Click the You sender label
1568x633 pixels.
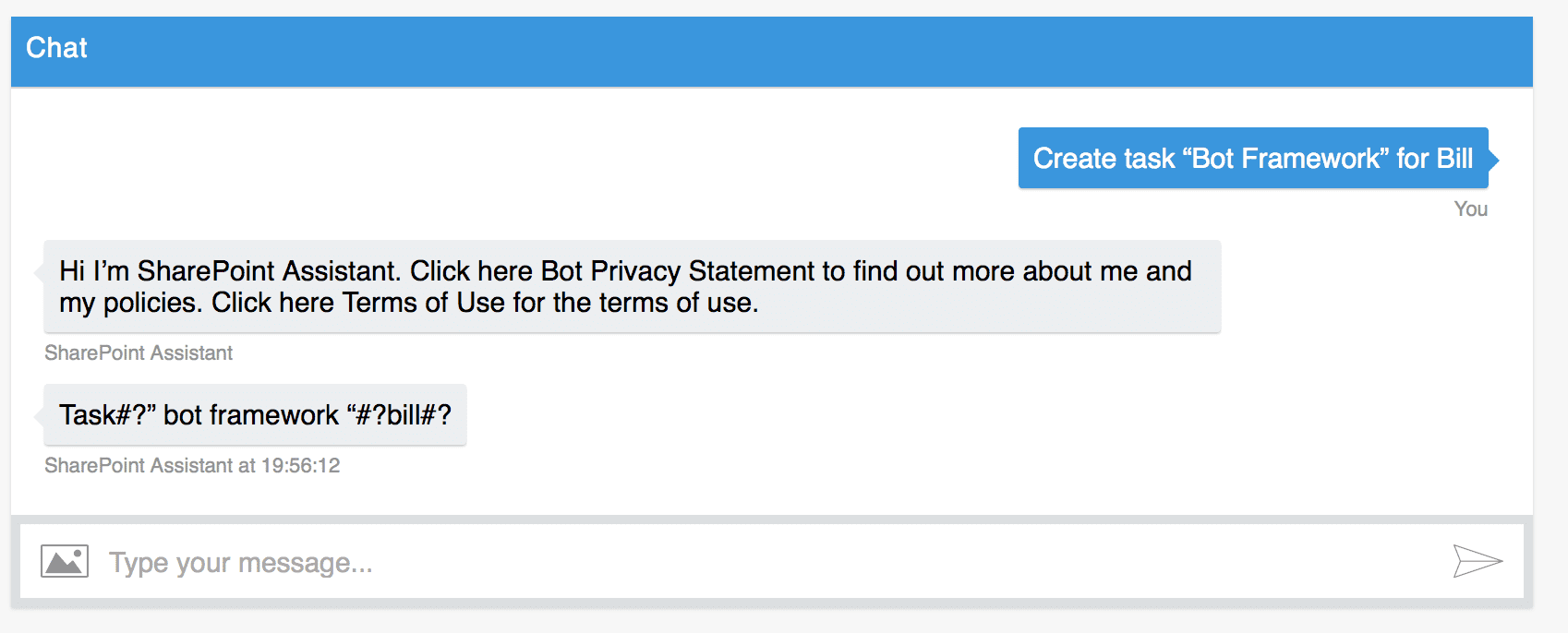pyautogui.click(x=1470, y=209)
